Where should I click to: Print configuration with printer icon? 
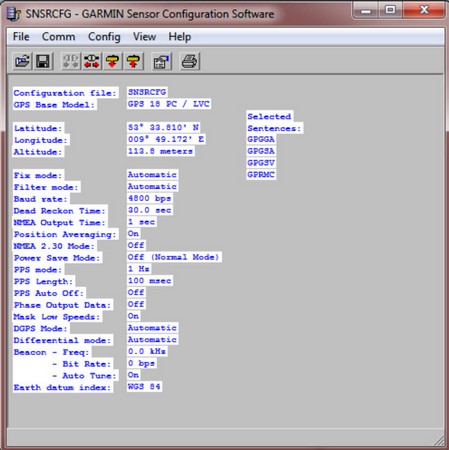click(190, 61)
